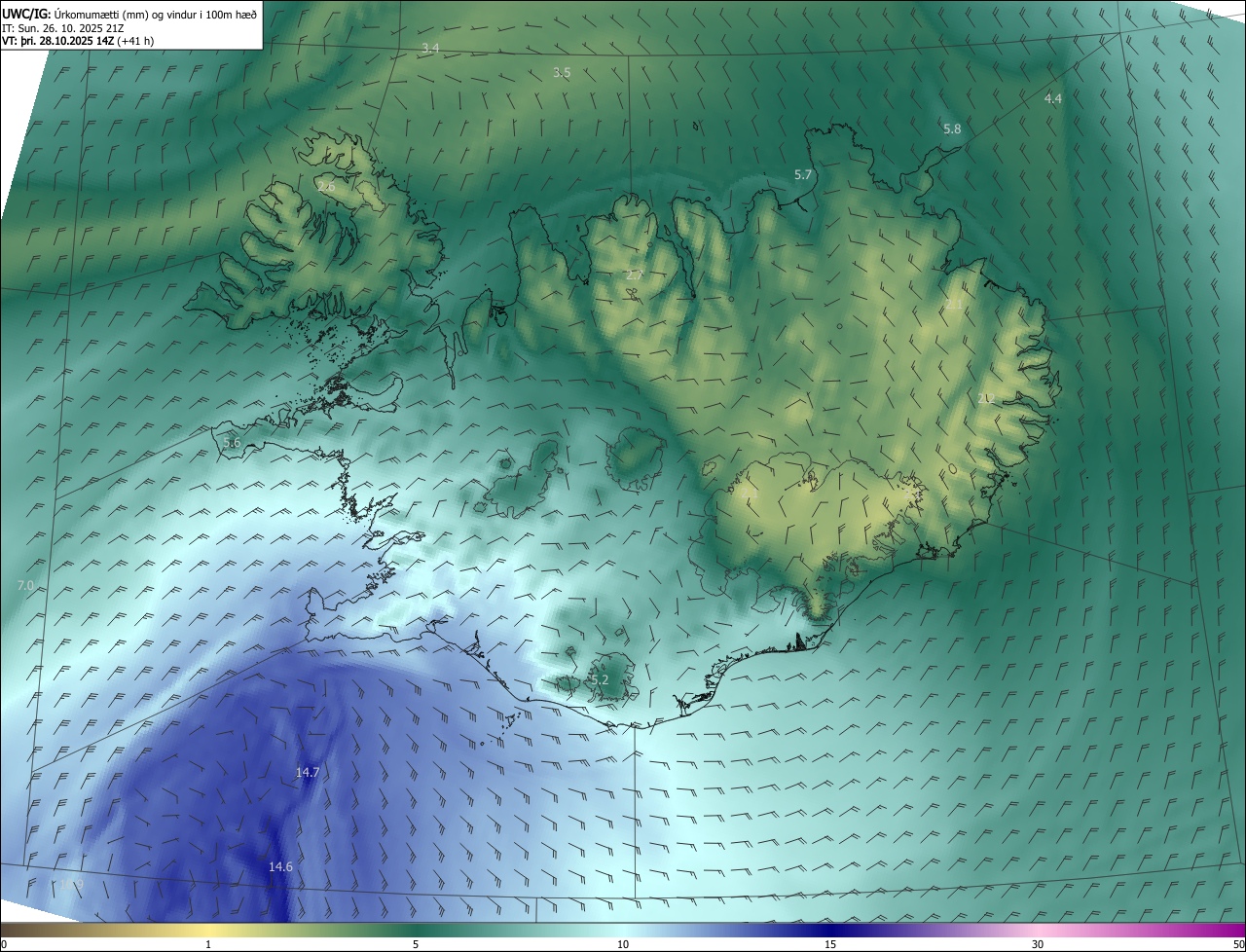Click the 5 tick label on the color scale
Screen dimensions: 1246x952
point(416,944)
